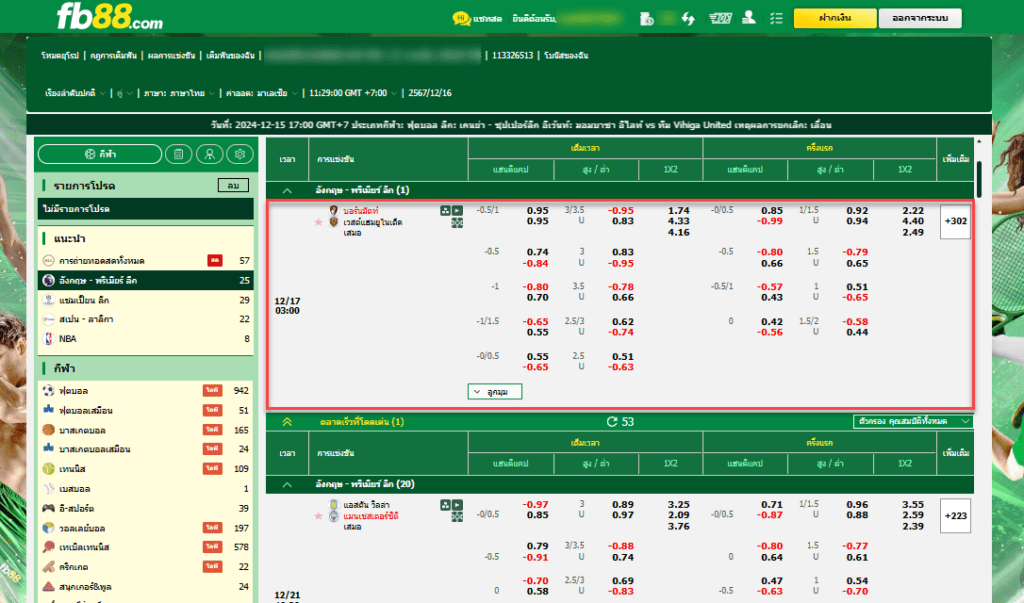Open 'ผลการแข่งขัน' results menu item

click(171, 56)
